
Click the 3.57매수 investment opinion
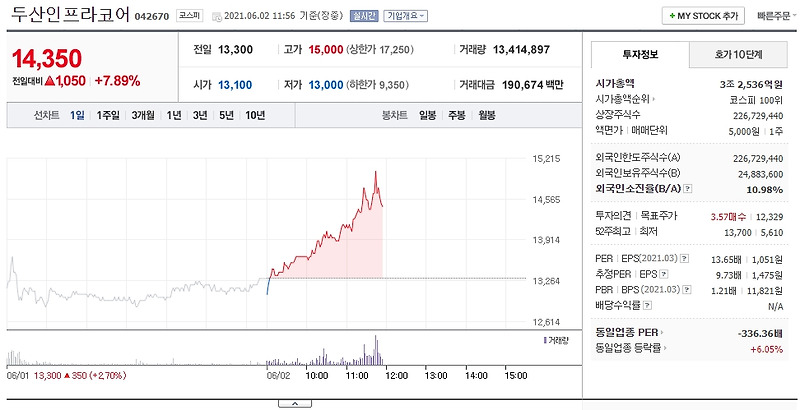(728, 217)
